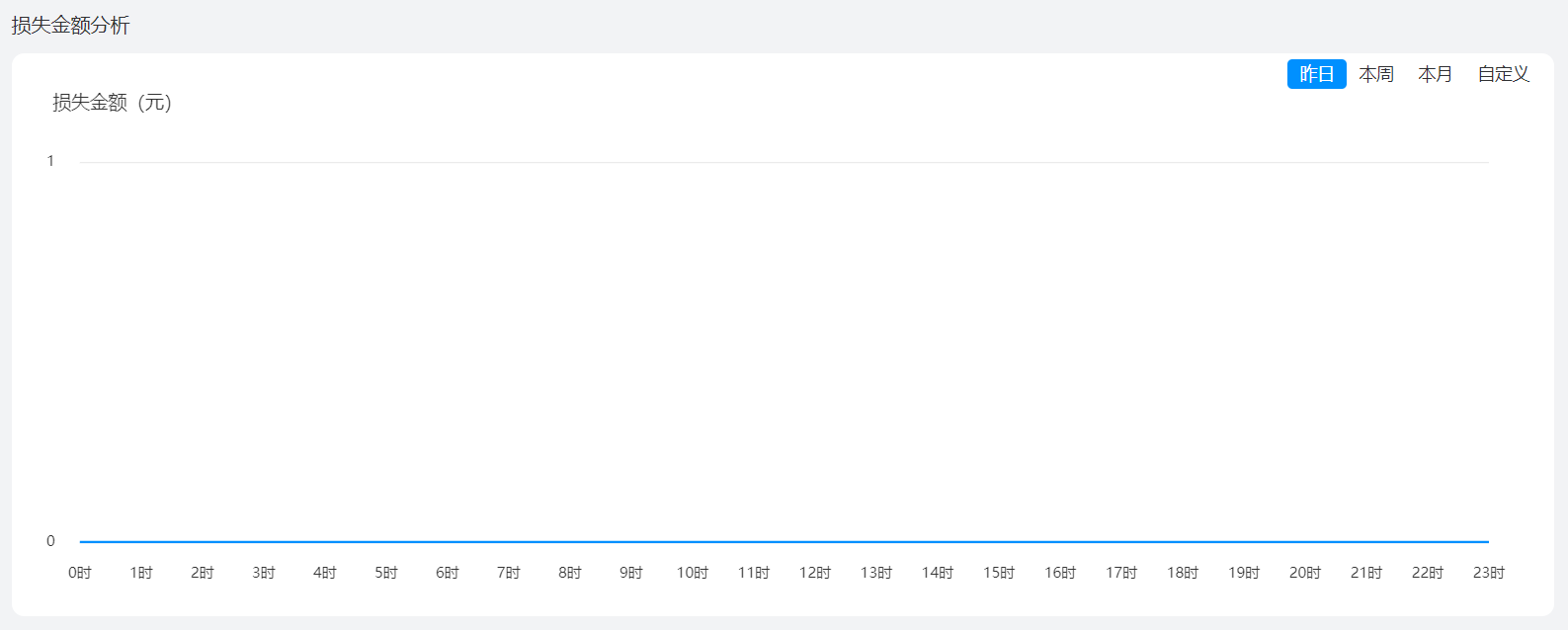Click the 9时 axis label

631,573
